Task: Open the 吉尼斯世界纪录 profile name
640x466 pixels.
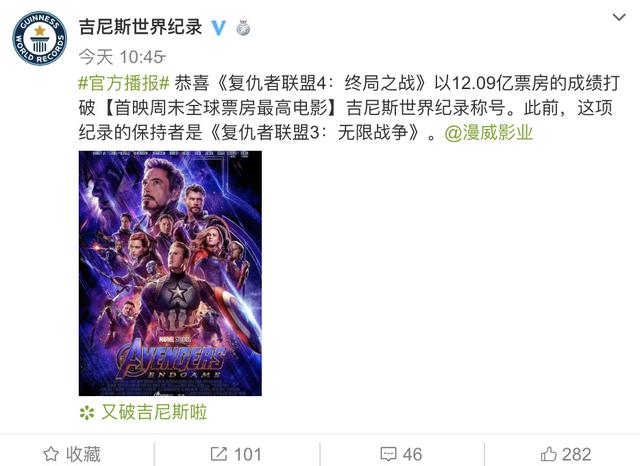Action: (x=140, y=27)
